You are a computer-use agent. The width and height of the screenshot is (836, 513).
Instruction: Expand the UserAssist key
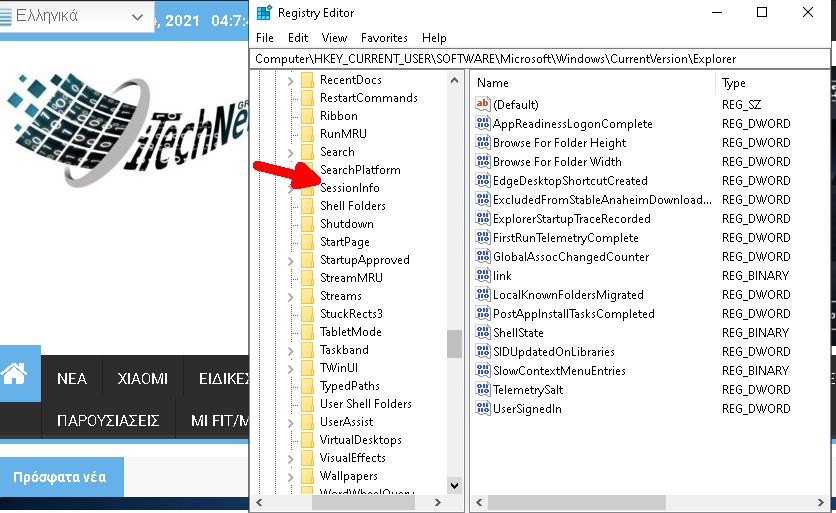click(x=291, y=422)
